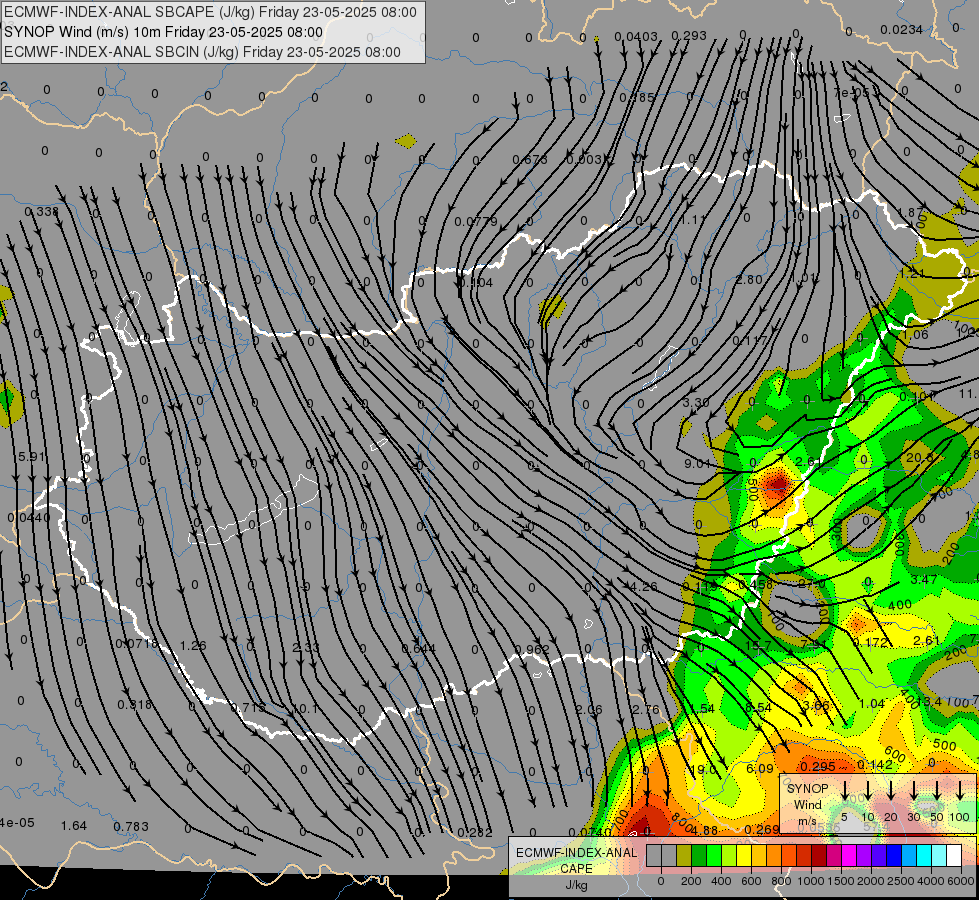Click the map value 0.338
Image resolution: width=979 pixels, height=900 pixels.
click(x=41, y=212)
